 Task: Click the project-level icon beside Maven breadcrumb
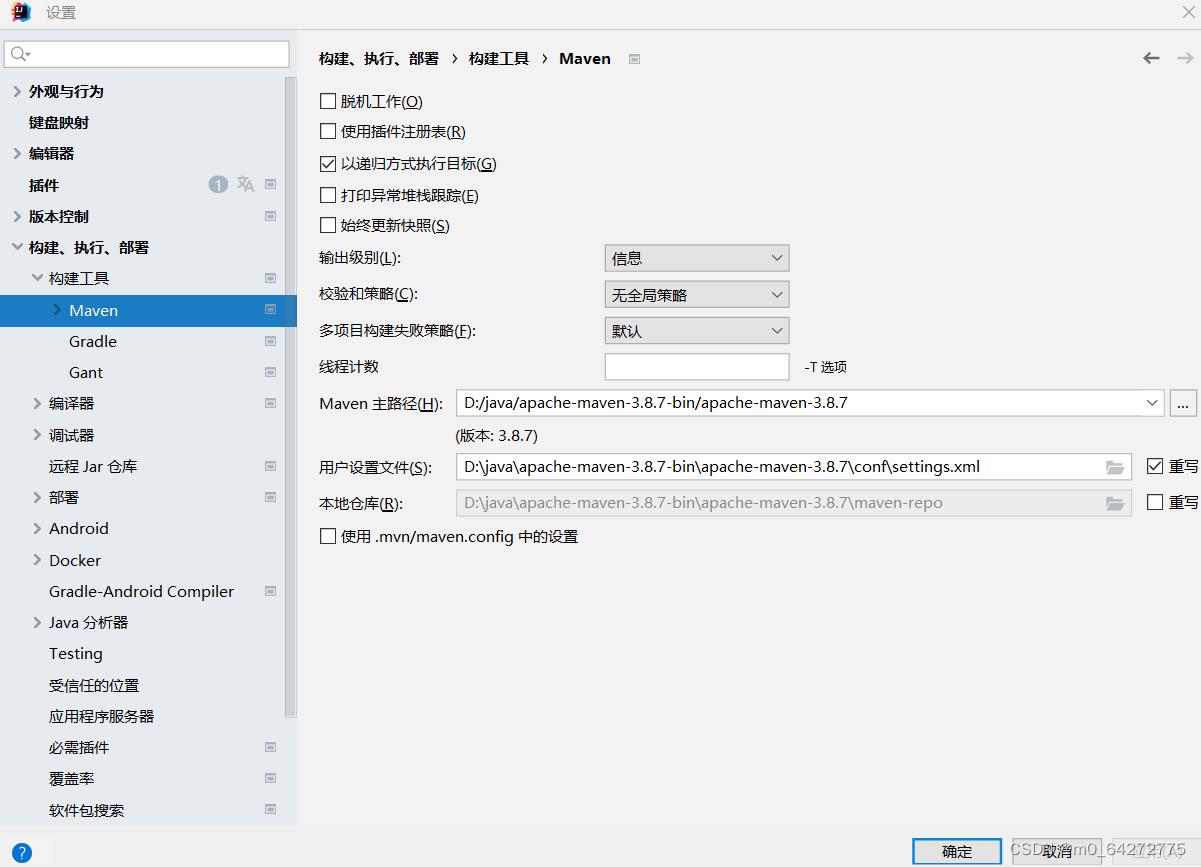coord(634,59)
